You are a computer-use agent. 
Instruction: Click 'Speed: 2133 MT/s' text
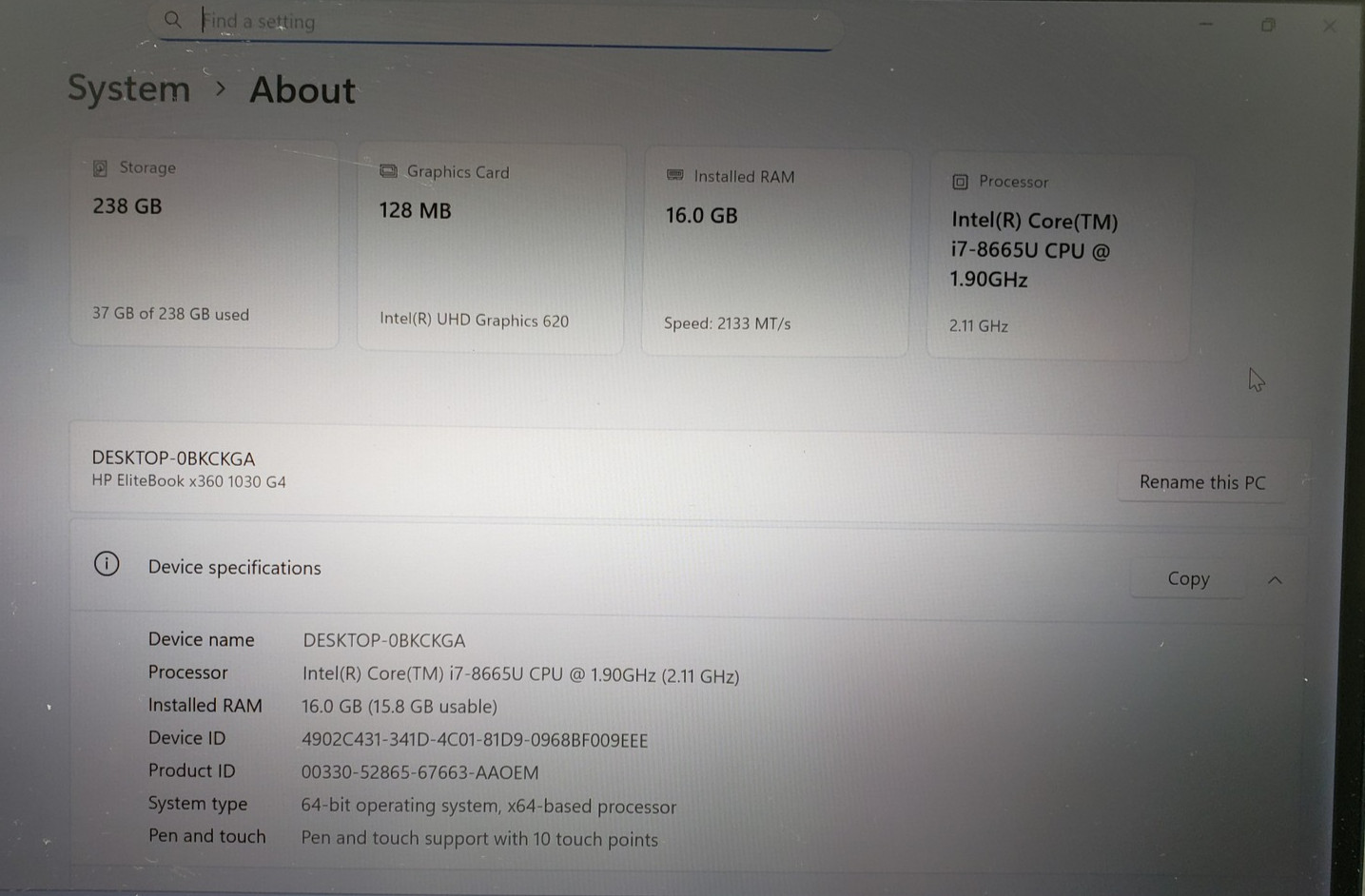click(727, 323)
